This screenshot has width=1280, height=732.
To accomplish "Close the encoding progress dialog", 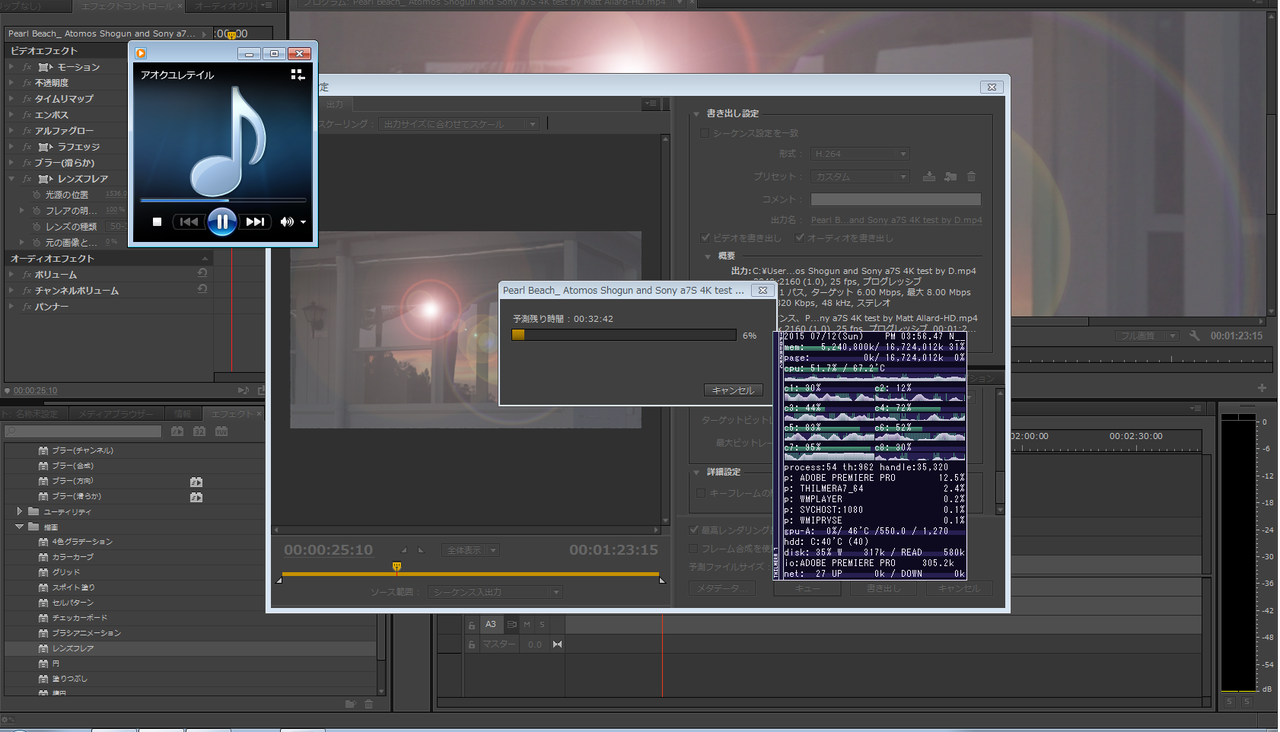I will click(761, 290).
